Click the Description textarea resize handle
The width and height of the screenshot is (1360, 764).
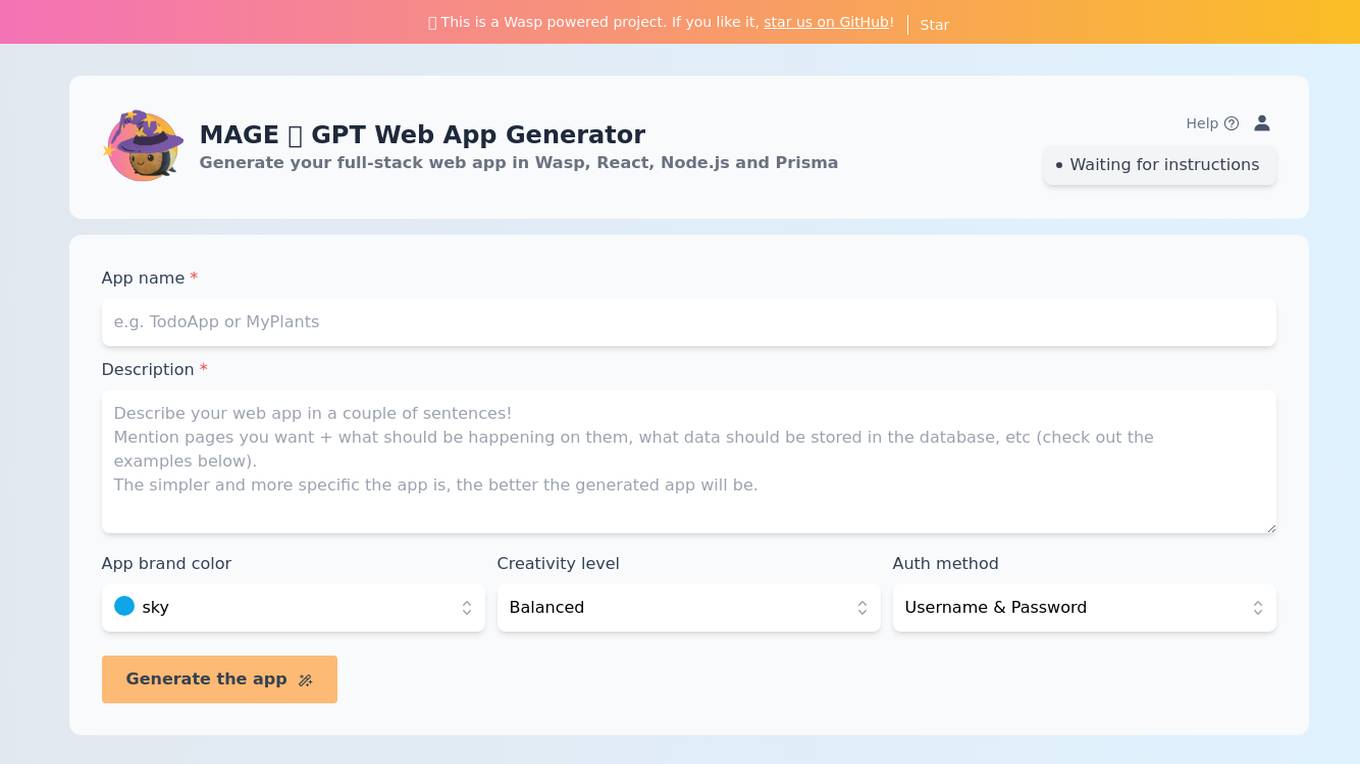[x=1271, y=528]
